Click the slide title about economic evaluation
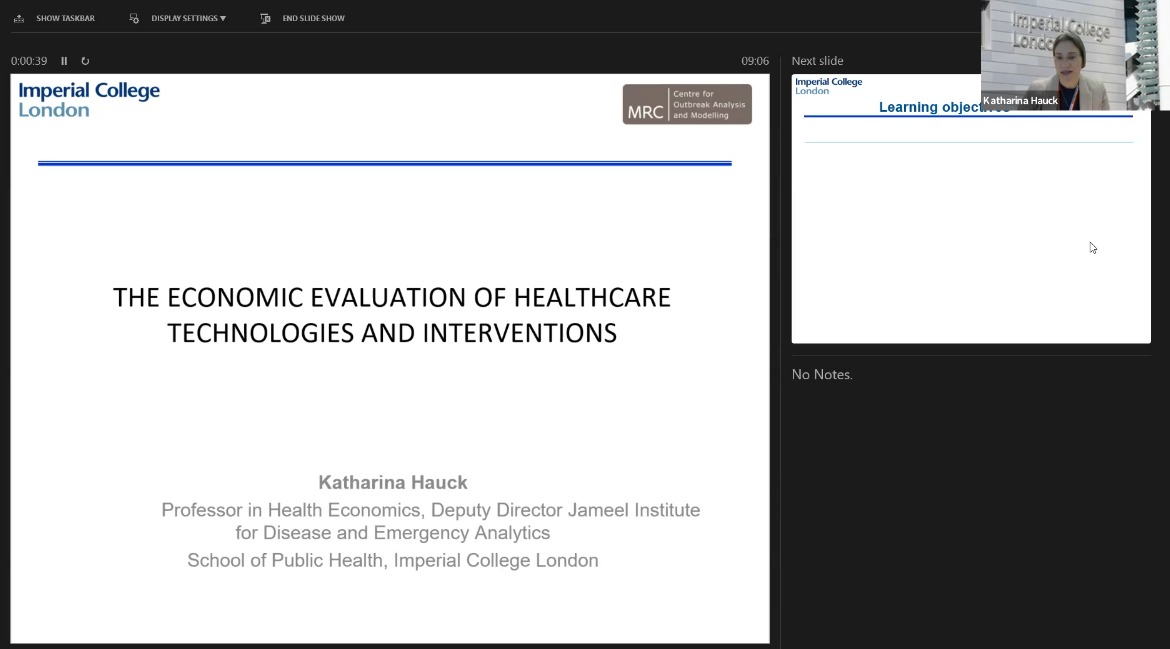 click(x=391, y=314)
